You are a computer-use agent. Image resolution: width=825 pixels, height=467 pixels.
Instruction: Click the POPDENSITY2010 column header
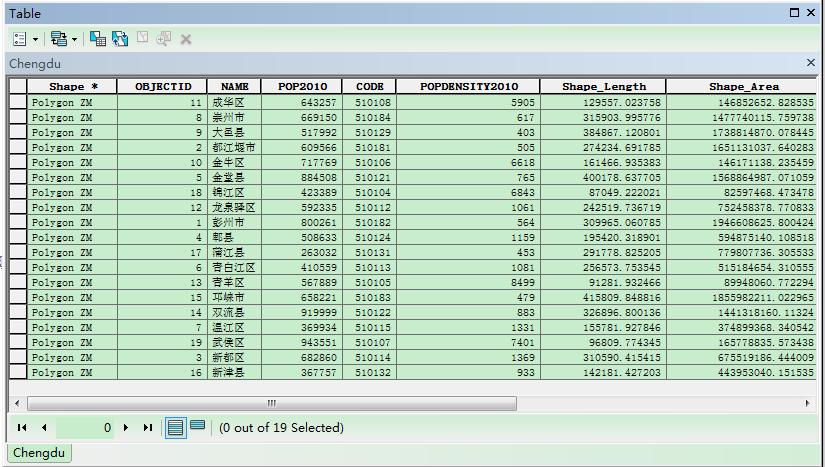(468, 86)
